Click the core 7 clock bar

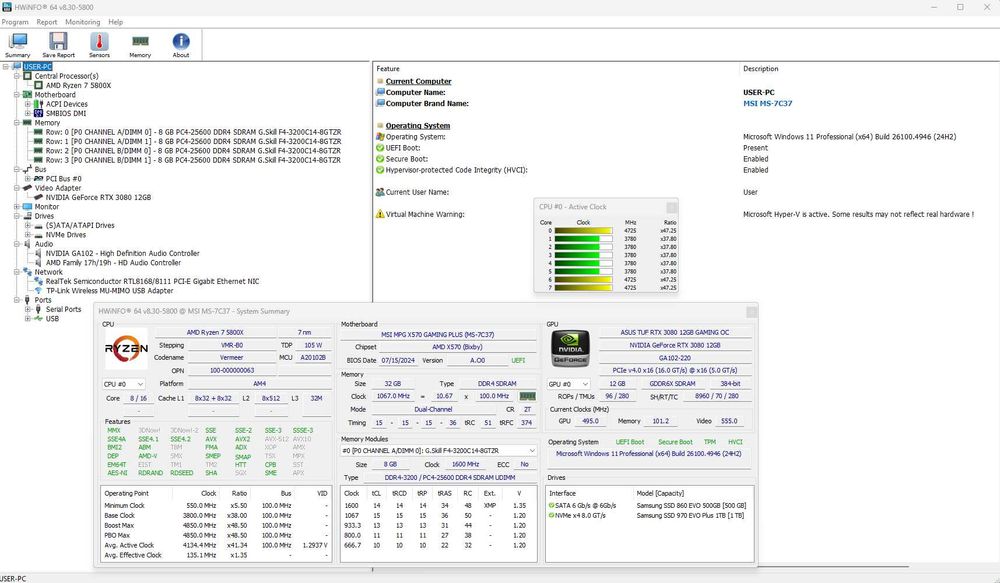[583, 288]
